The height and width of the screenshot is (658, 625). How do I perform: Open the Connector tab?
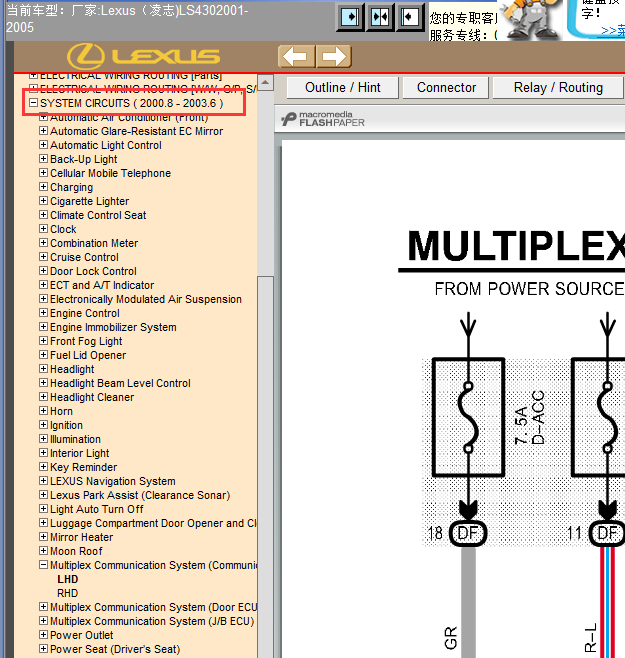click(446, 88)
